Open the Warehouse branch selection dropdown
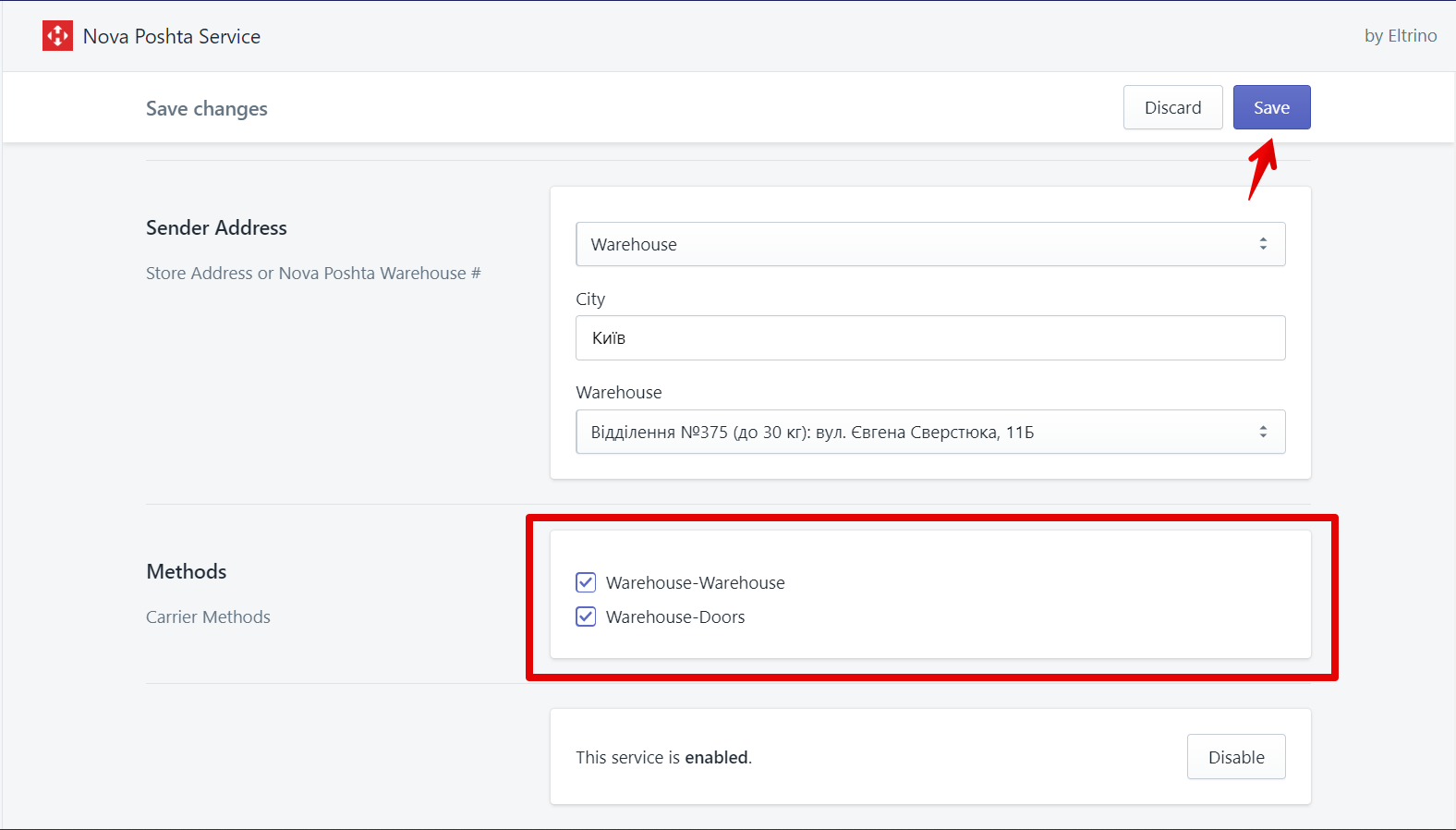 pos(930,432)
